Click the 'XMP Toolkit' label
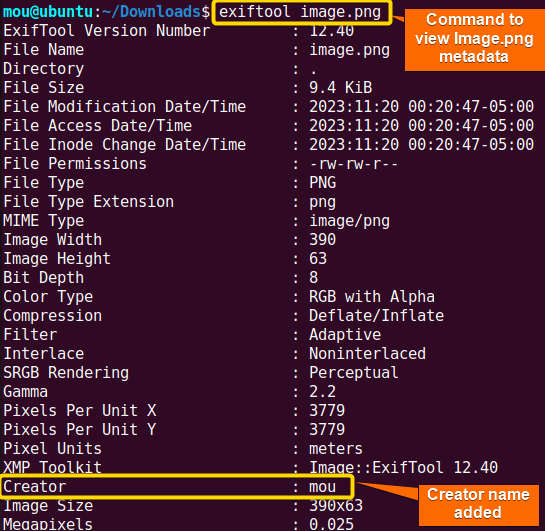This screenshot has height=531, width=545. pos(52,467)
